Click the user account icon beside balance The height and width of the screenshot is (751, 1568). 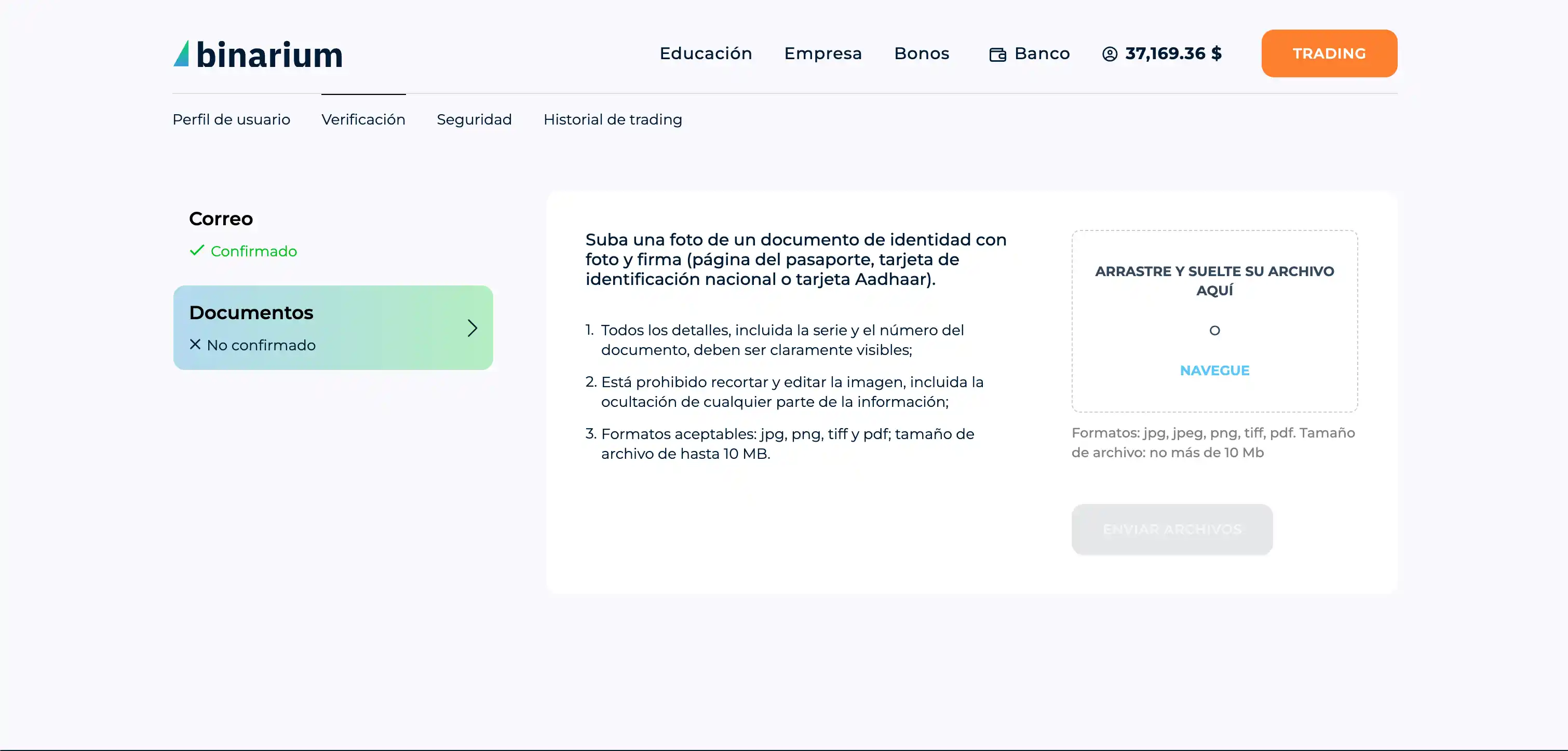click(x=1110, y=54)
